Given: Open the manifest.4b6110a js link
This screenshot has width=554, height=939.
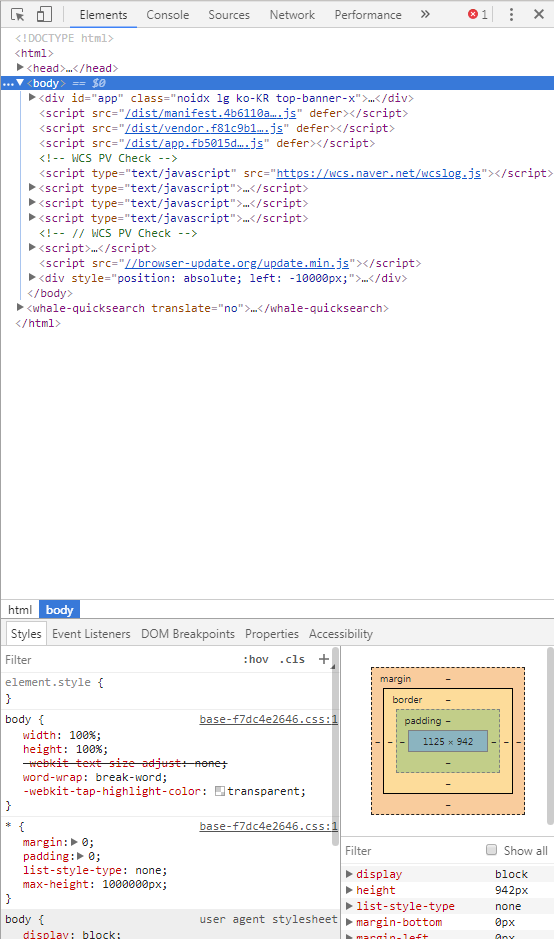Looking at the screenshot, I should (210, 113).
